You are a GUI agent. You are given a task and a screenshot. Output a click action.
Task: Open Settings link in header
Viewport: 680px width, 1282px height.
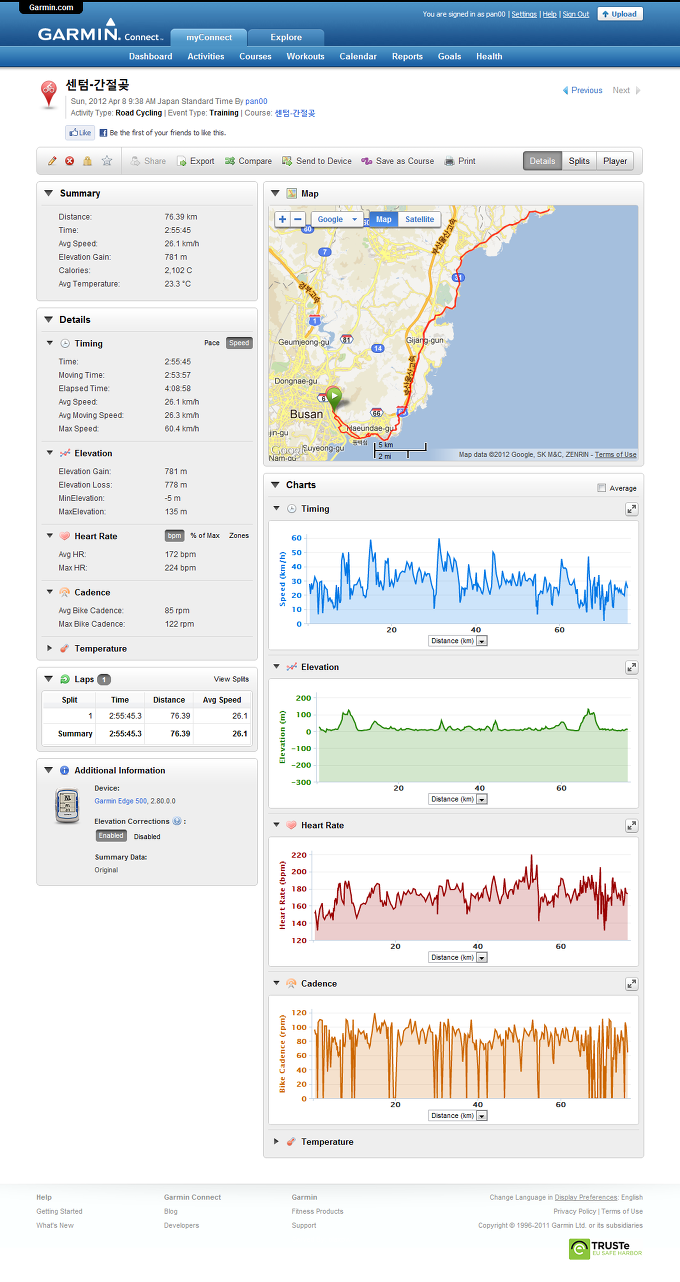tap(524, 14)
